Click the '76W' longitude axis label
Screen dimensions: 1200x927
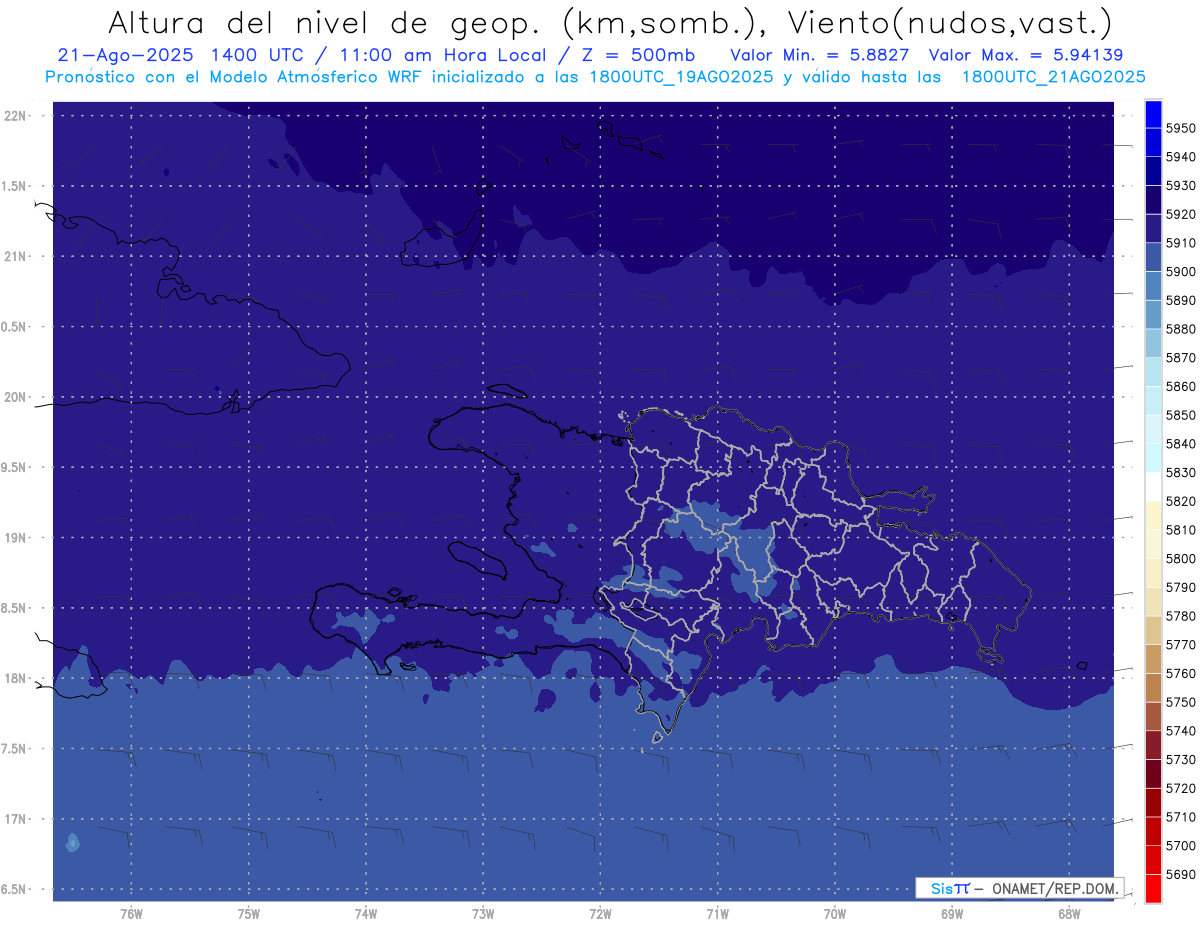click(131, 914)
